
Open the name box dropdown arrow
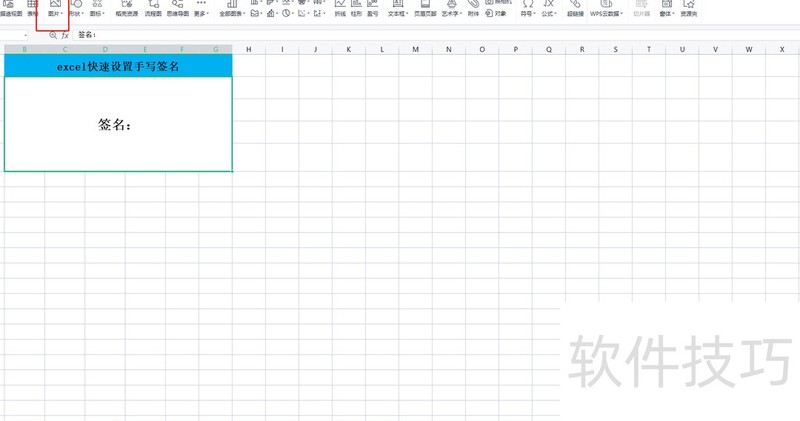26,35
